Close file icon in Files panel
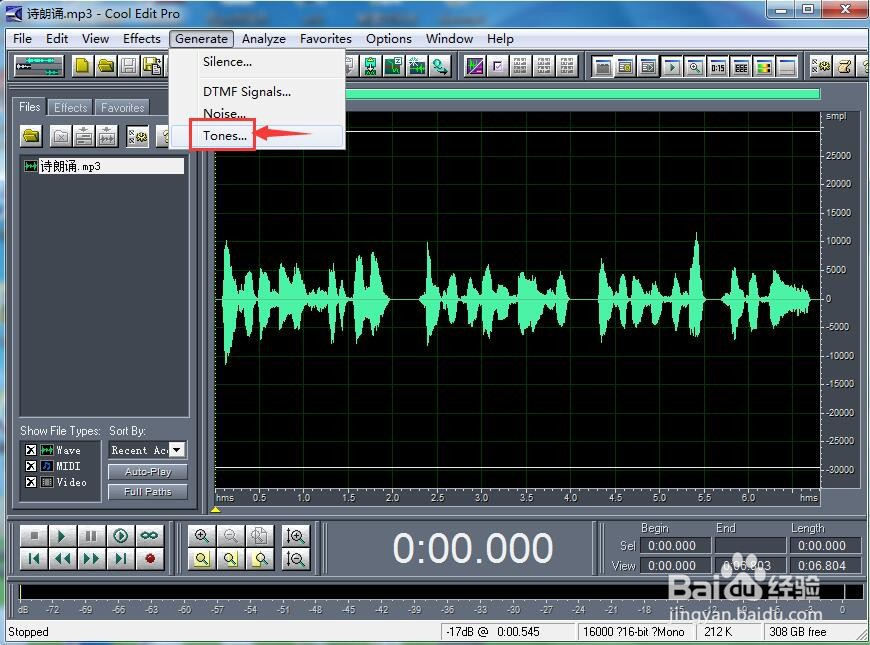The height and width of the screenshot is (645, 870). [x=60, y=136]
